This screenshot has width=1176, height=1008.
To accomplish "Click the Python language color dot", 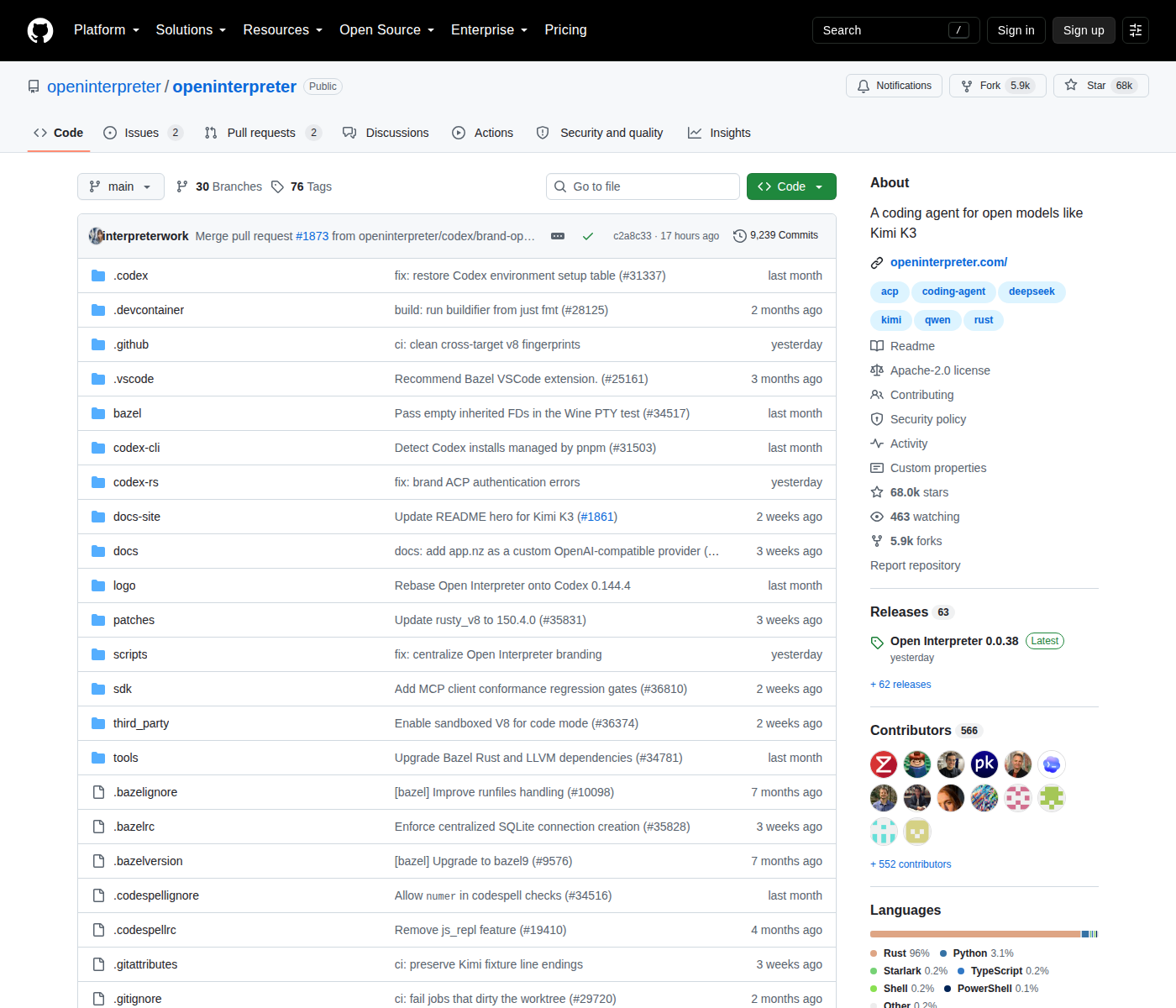I will tap(943, 953).
